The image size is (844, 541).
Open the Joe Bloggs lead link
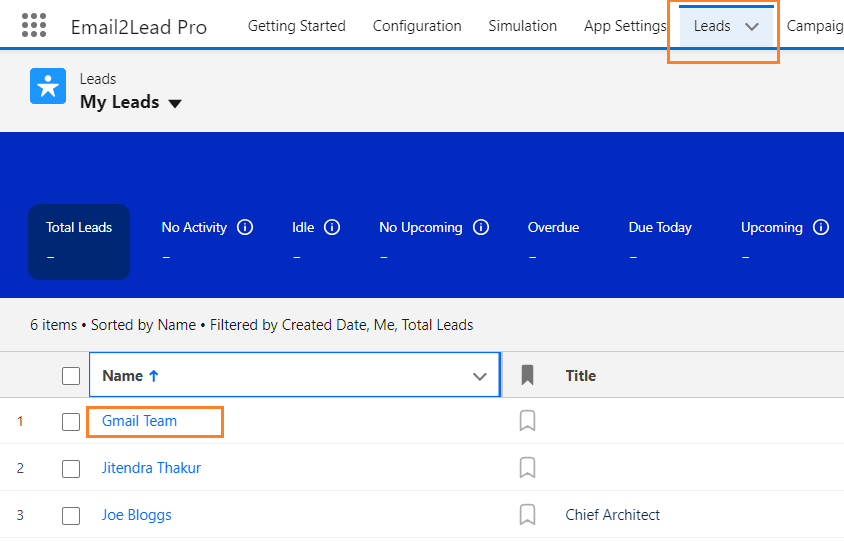(137, 515)
